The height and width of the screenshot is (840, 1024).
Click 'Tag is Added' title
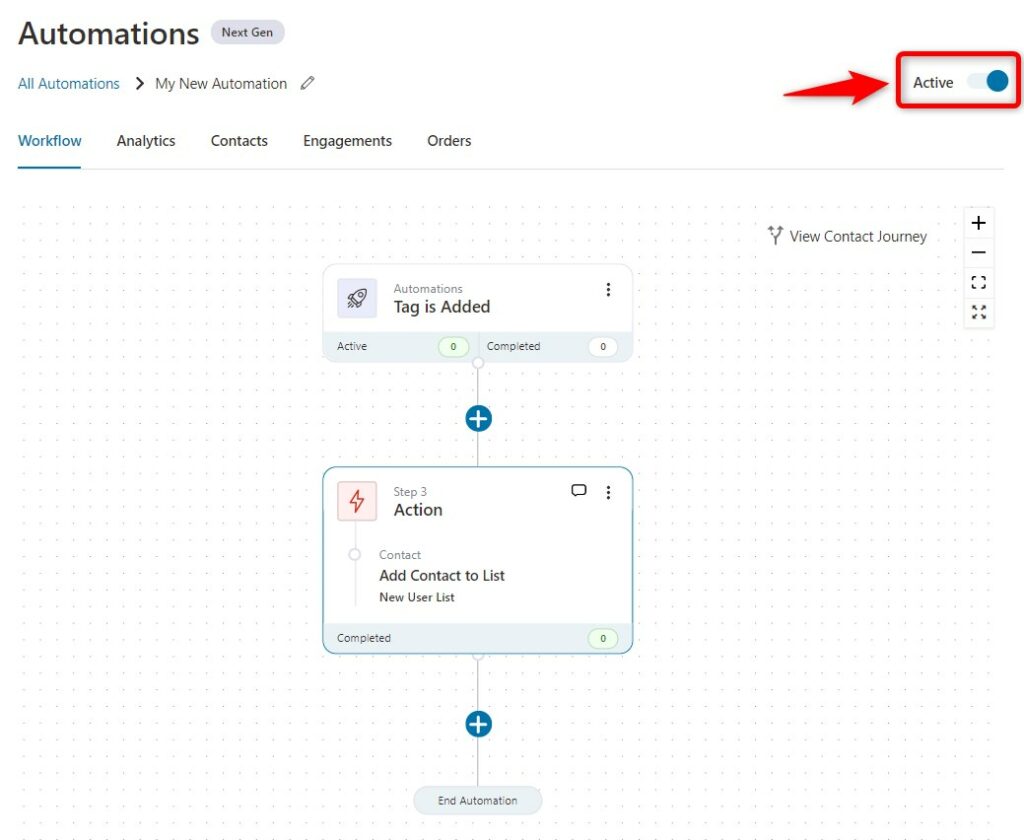click(x=441, y=307)
